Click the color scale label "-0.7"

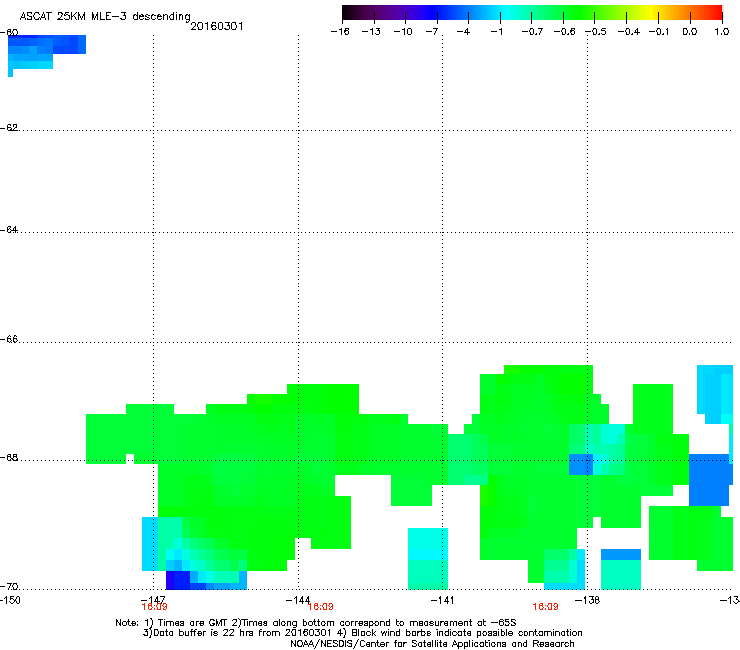[532, 32]
